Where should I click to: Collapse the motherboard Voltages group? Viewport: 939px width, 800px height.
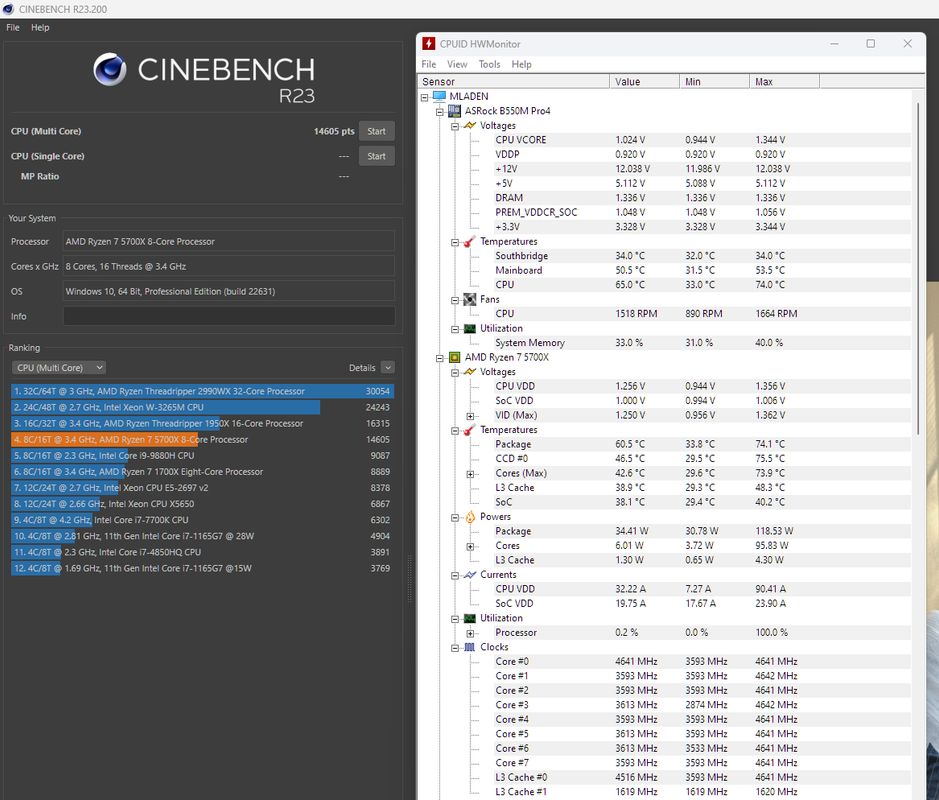pyautogui.click(x=455, y=126)
